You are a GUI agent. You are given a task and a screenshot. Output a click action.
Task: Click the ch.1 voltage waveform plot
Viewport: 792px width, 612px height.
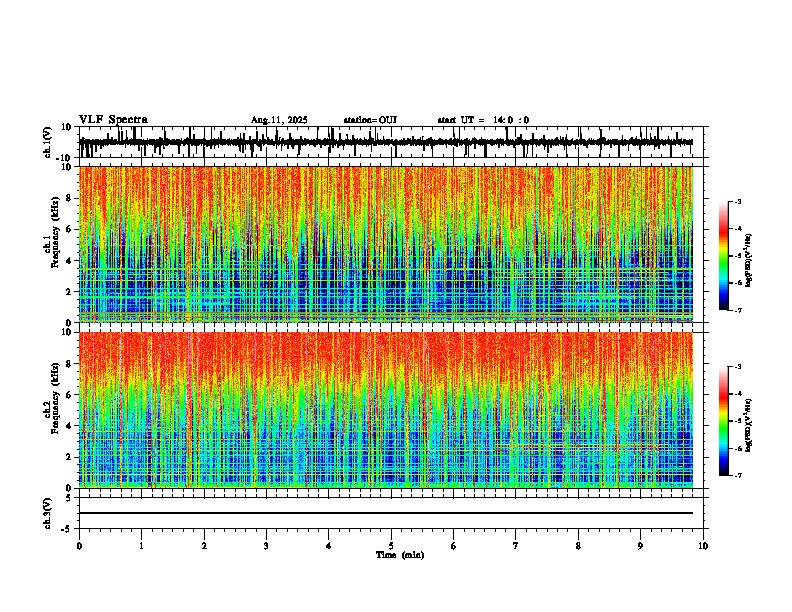(x=386, y=142)
